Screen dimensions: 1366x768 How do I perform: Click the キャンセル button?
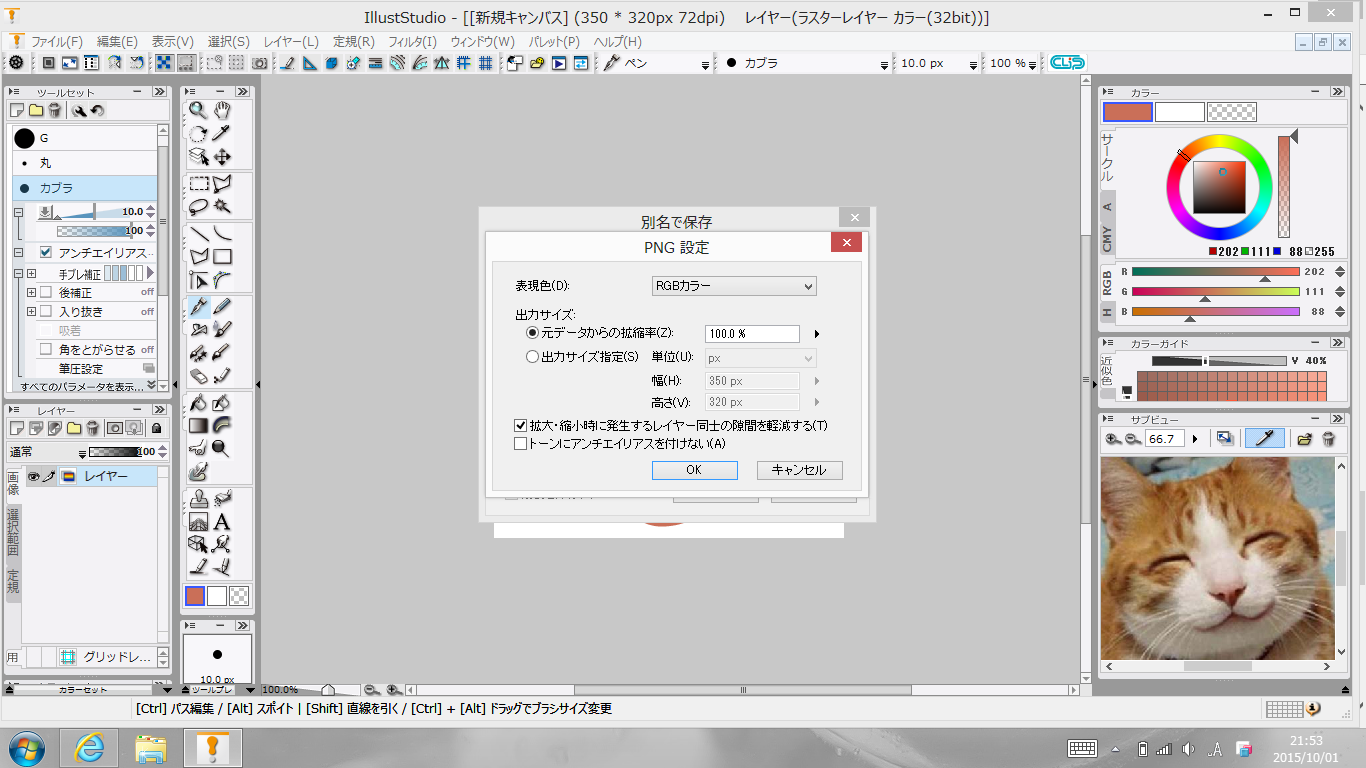click(x=799, y=470)
